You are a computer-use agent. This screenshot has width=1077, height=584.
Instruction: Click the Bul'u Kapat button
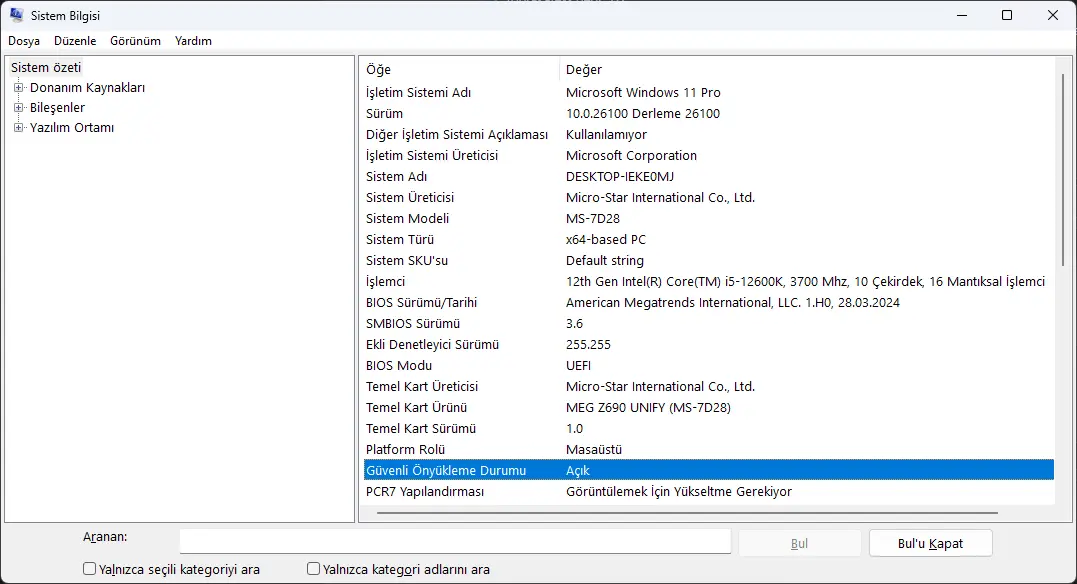click(x=930, y=543)
